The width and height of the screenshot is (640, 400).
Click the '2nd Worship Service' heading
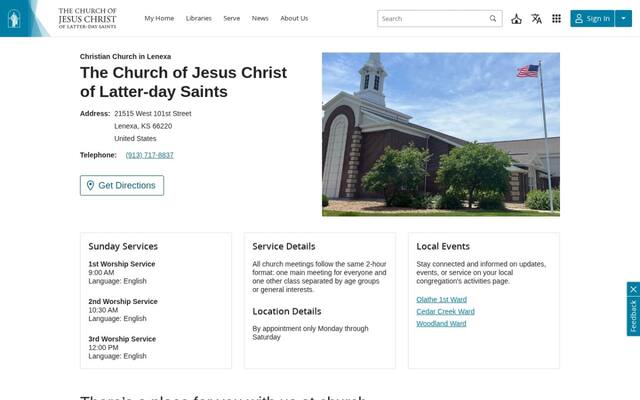(x=123, y=302)
